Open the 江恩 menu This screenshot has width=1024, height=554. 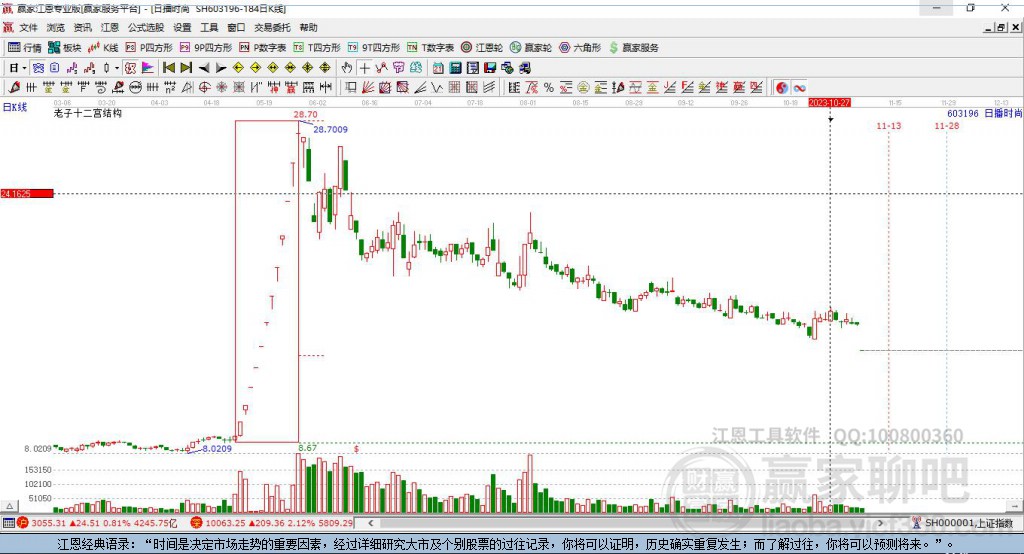coord(110,27)
